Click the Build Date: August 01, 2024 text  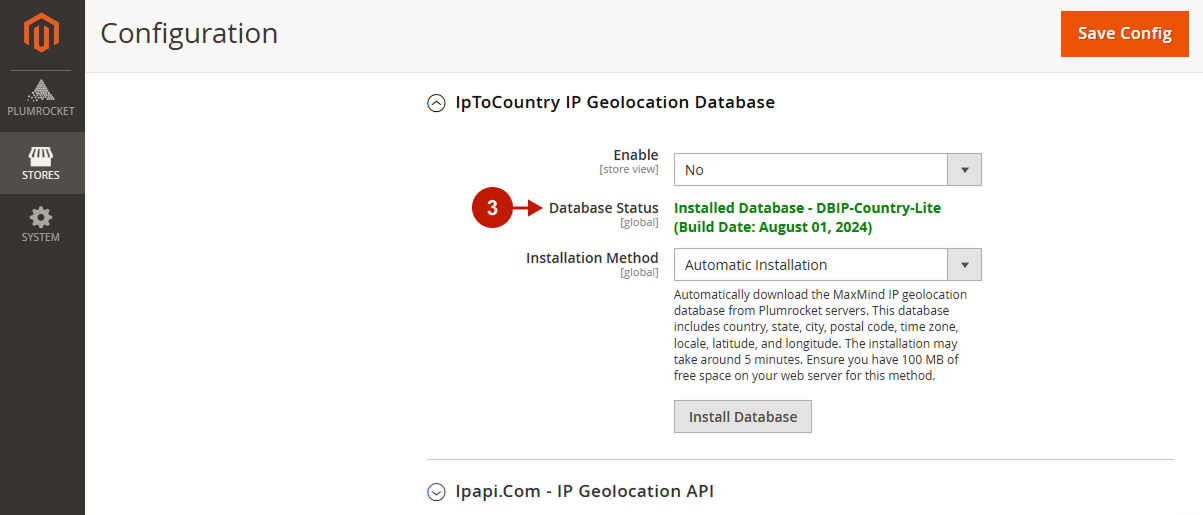pyautogui.click(x=773, y=227)
